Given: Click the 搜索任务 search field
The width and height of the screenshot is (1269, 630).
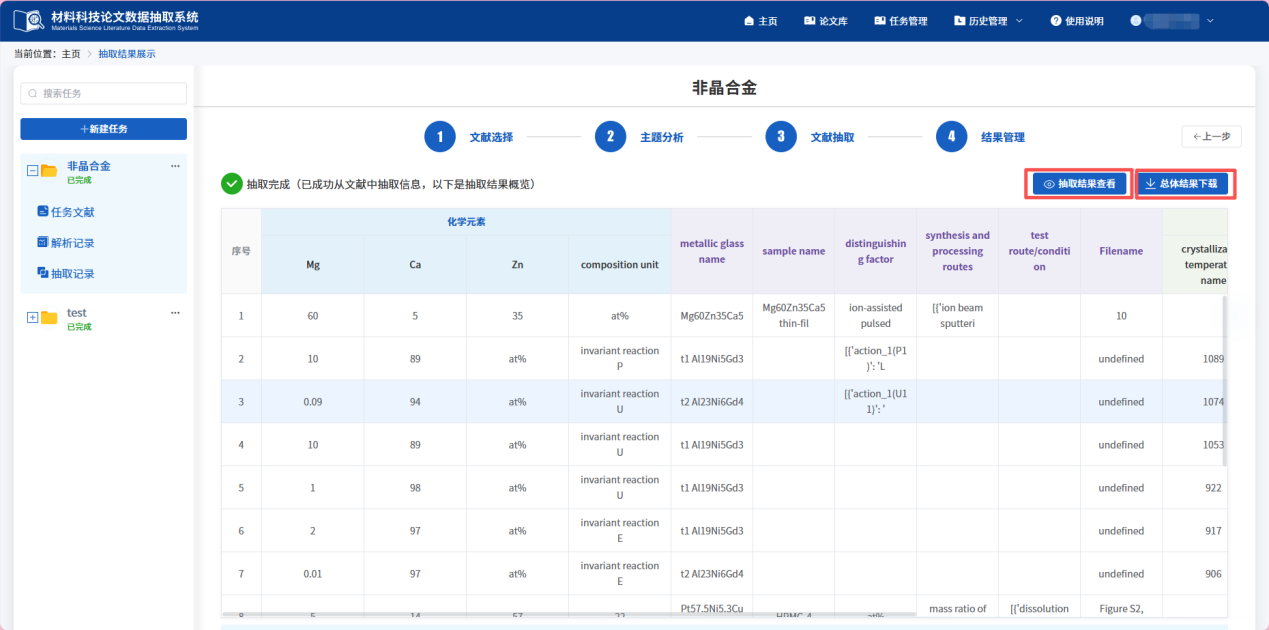Looking at the screenshot, I should (104, 93).
